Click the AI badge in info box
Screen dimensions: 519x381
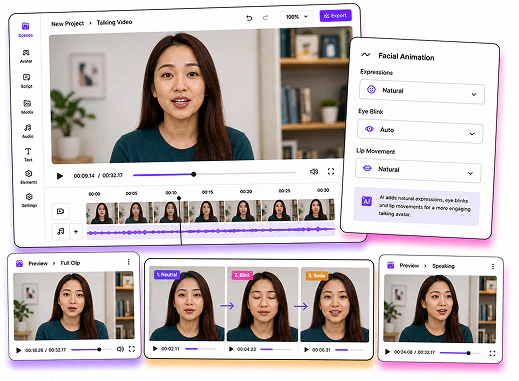pos(366,201)
